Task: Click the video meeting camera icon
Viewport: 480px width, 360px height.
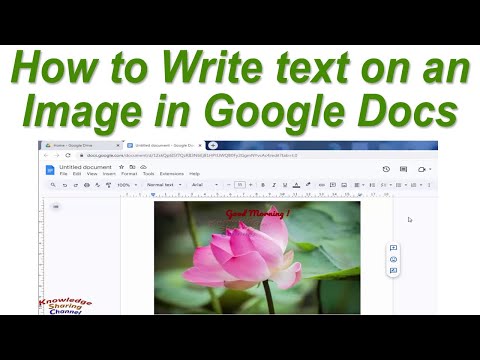Action: click(422, 169)
